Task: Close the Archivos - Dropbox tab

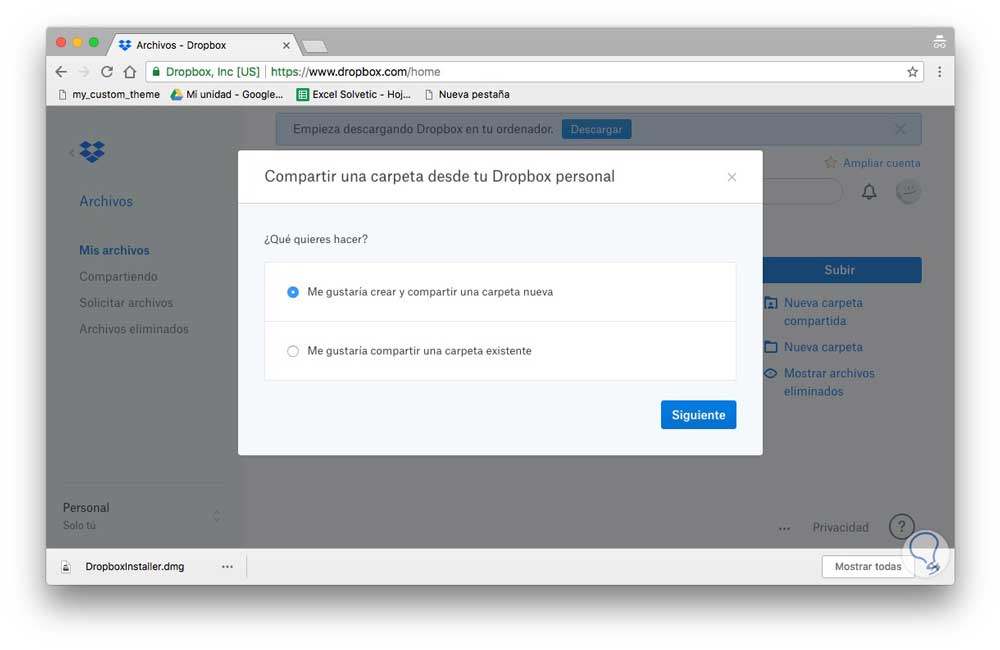Action: 286,45
